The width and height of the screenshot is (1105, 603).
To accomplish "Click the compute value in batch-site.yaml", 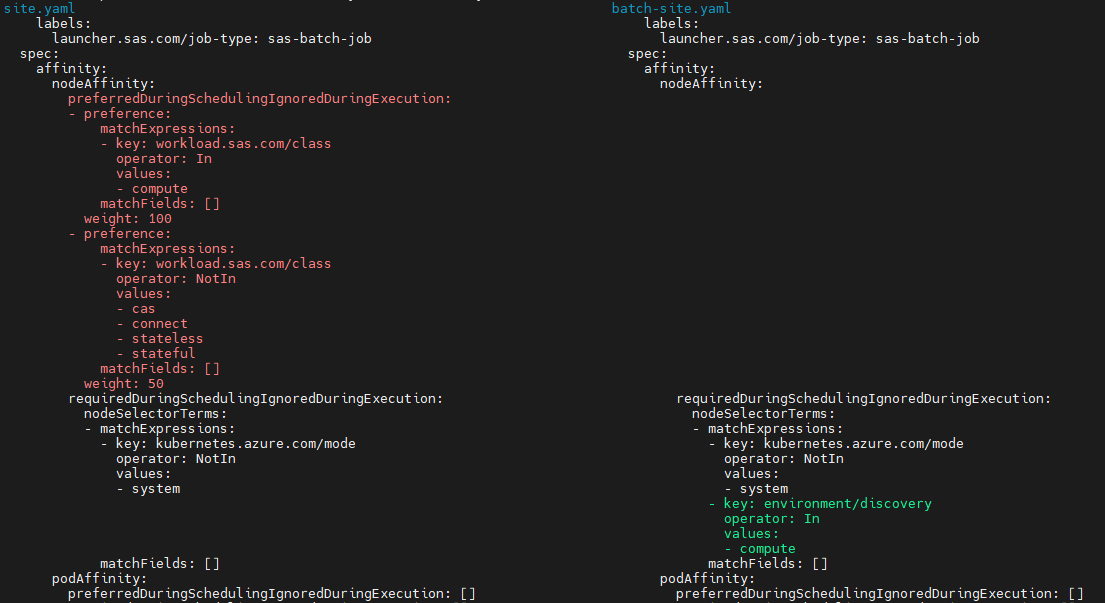I will tap(767, 548).
